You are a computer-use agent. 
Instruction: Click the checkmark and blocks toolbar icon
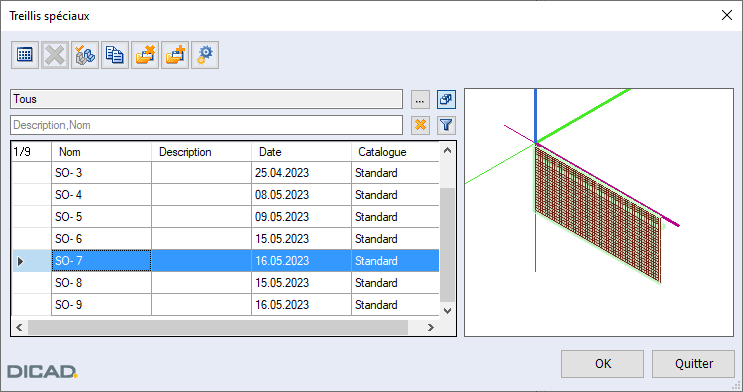85,55
